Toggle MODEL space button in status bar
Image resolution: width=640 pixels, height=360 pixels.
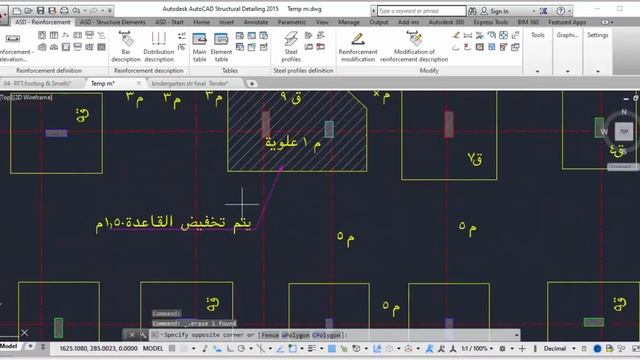click(x=153, y=349)
